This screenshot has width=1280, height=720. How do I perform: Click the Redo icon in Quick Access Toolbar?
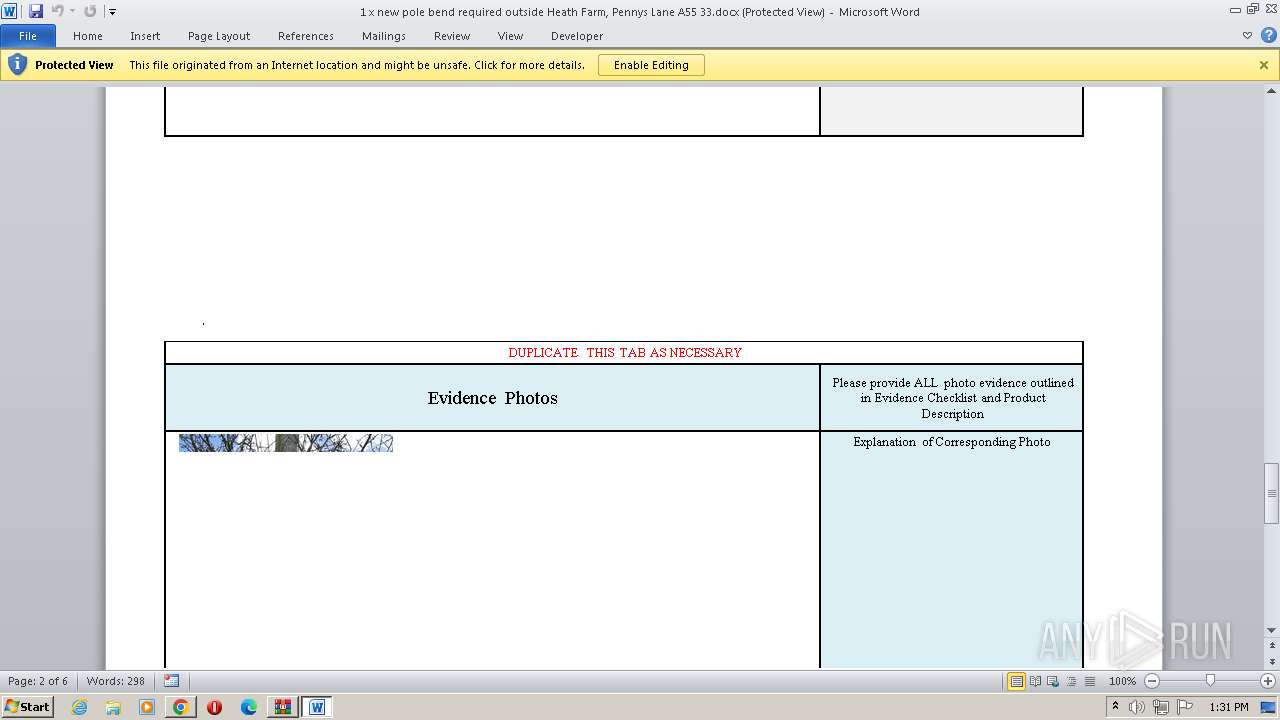click(90, 11)
